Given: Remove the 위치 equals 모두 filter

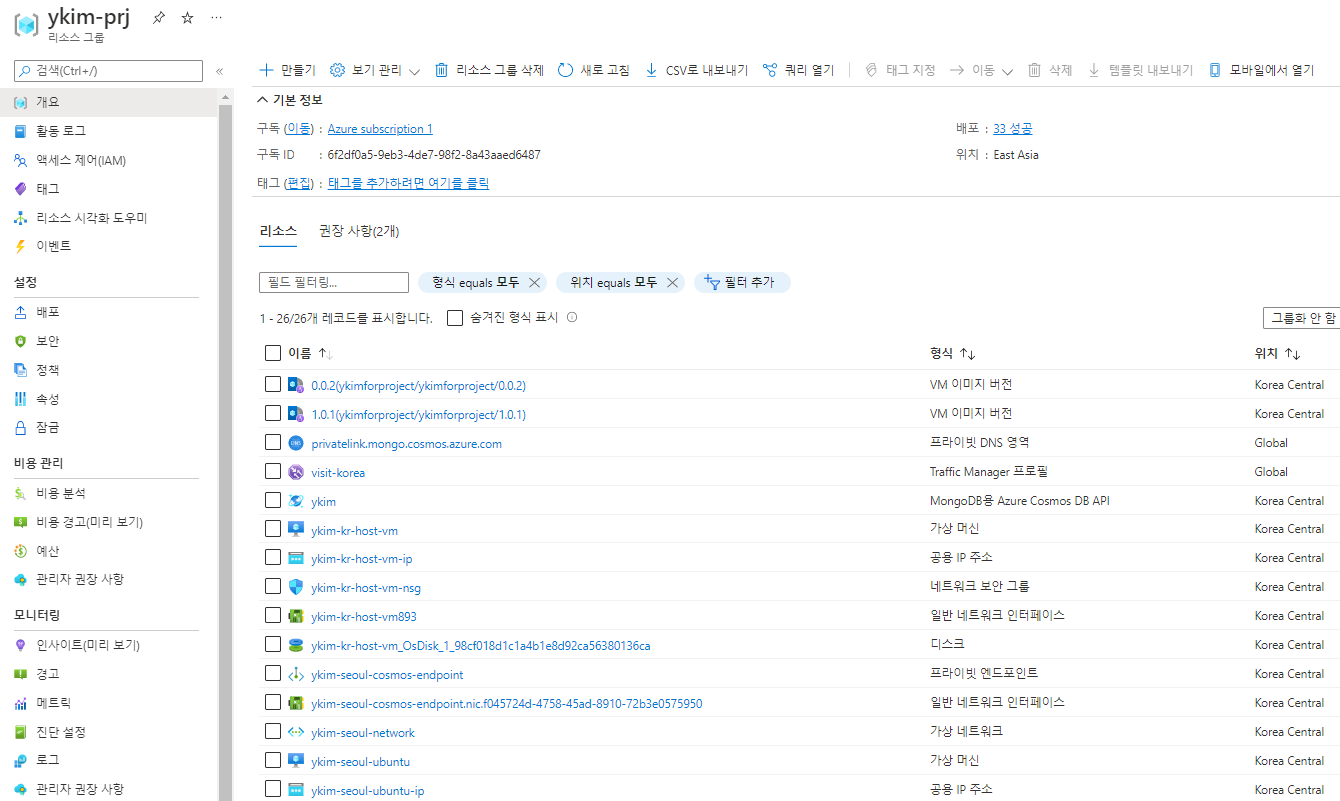Looking at the screenshot, I should (x=672, y=282).
